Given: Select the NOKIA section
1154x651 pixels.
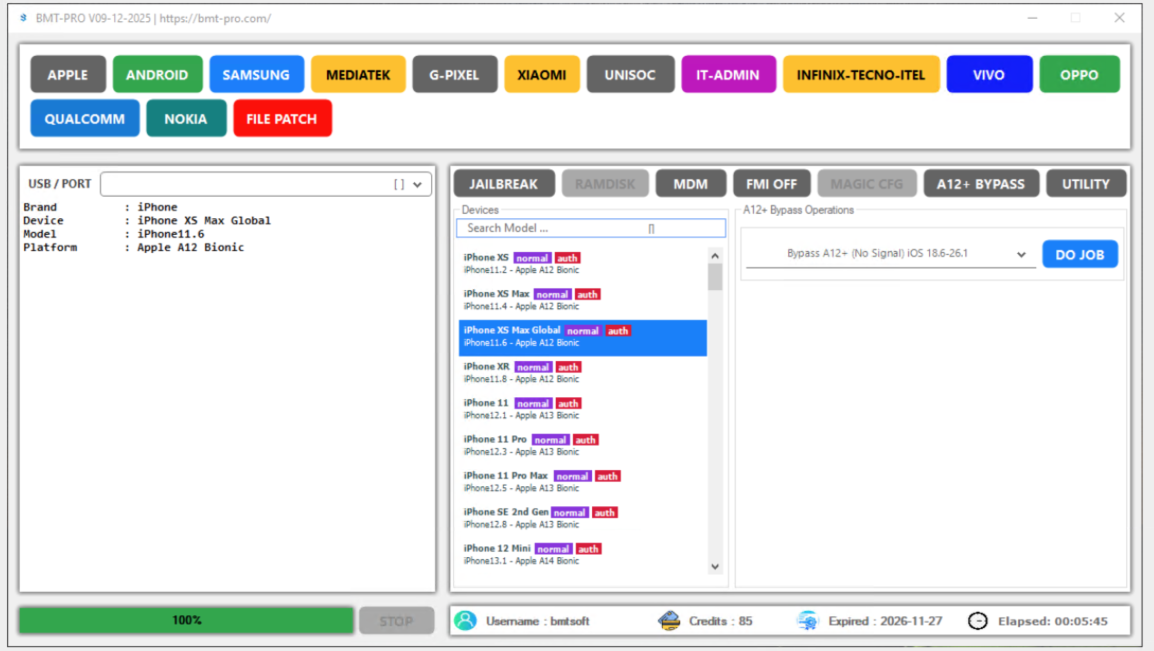Looking at the screenshot, I should [185, 118].
